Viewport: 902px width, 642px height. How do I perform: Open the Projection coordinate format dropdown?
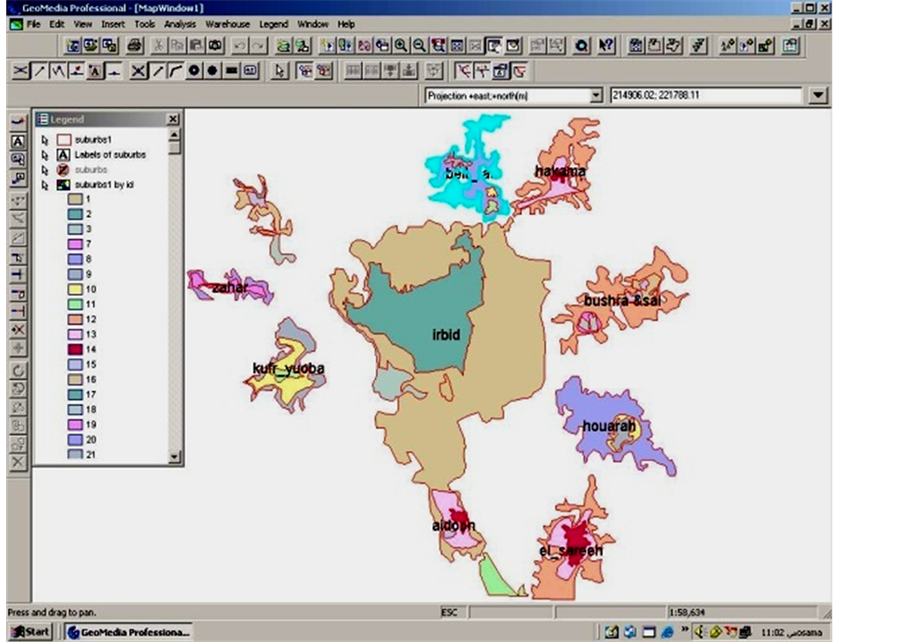[596, 96]
